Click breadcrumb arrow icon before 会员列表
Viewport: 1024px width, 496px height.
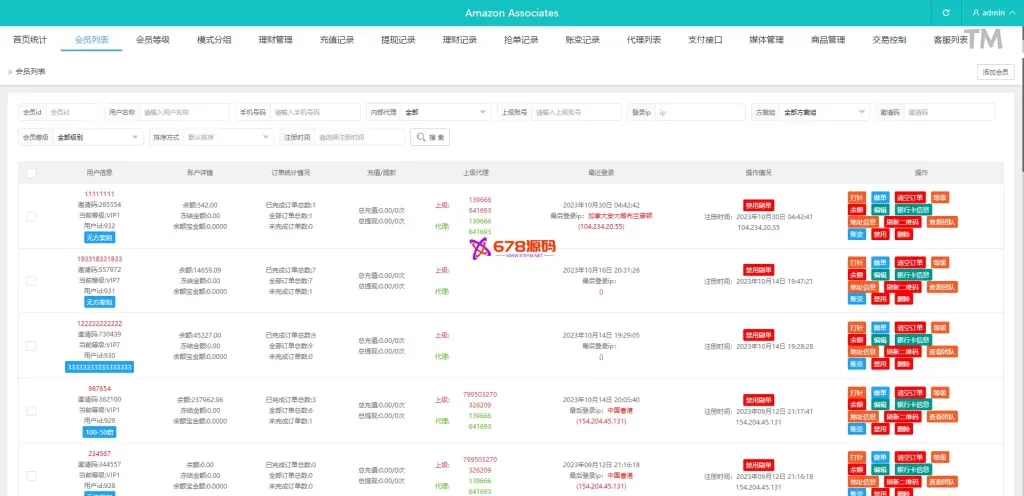[x=10, y=72]
